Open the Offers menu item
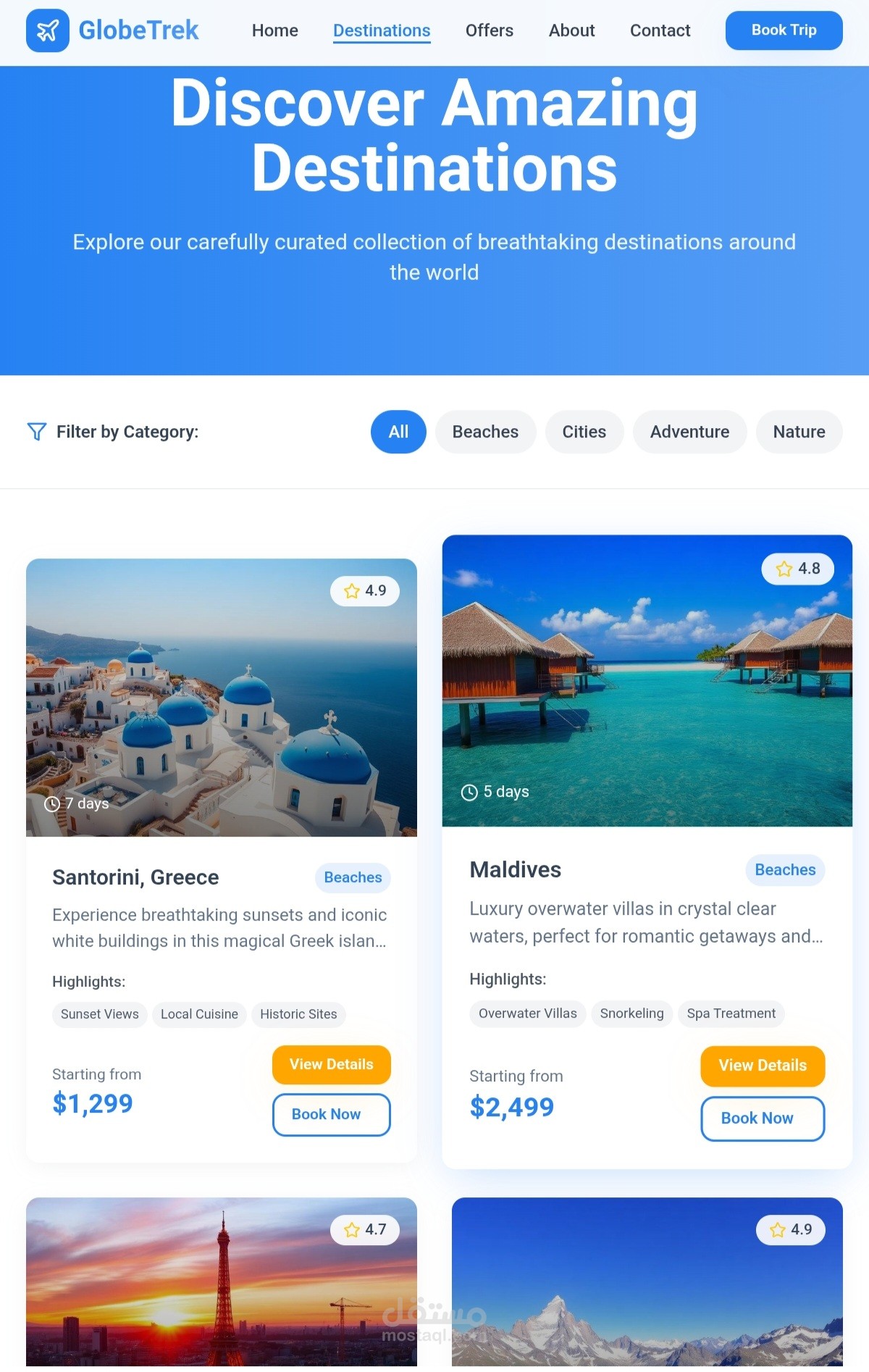The height and width of the screenshot is (1372, 869). (490, 30)
